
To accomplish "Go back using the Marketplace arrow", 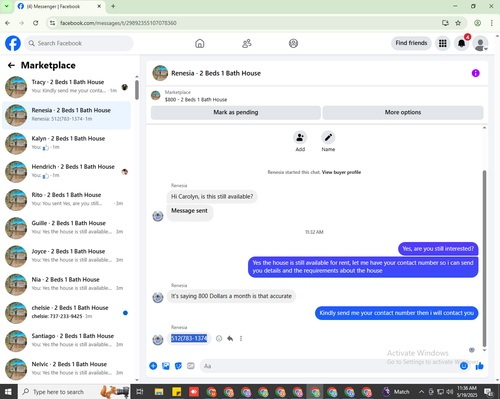I will [11, 65].
